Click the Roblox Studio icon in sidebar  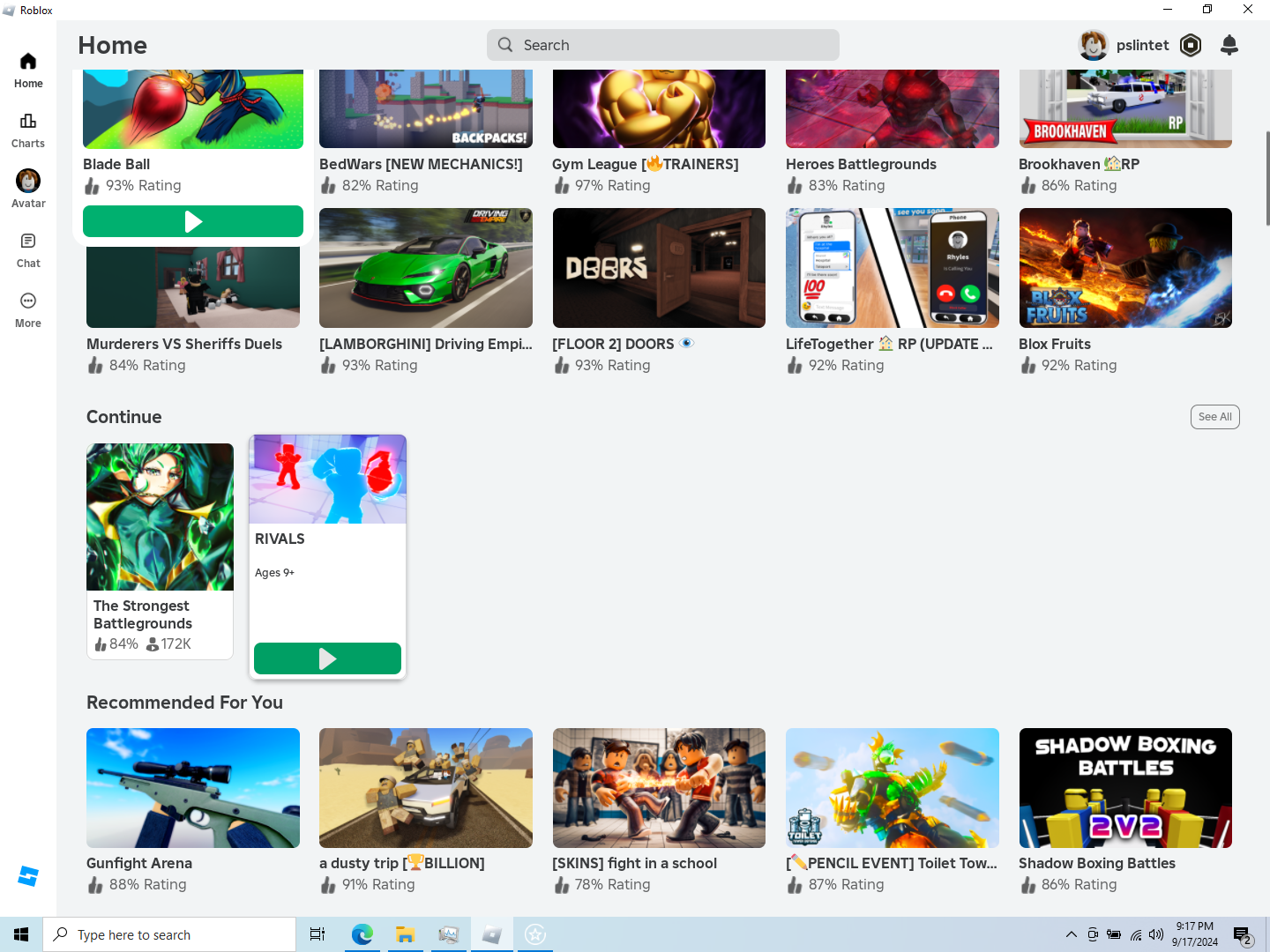pyautogui.click(x=28, y=876)
